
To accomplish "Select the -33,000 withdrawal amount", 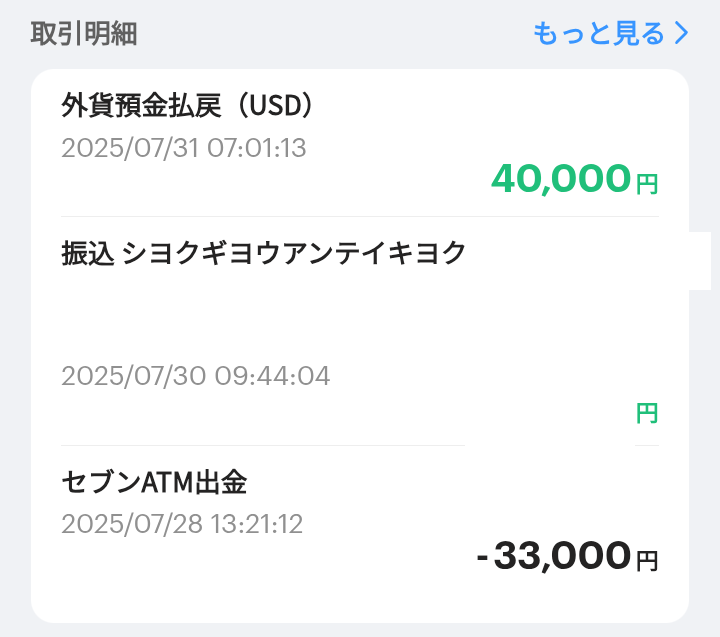I will 555,556.
